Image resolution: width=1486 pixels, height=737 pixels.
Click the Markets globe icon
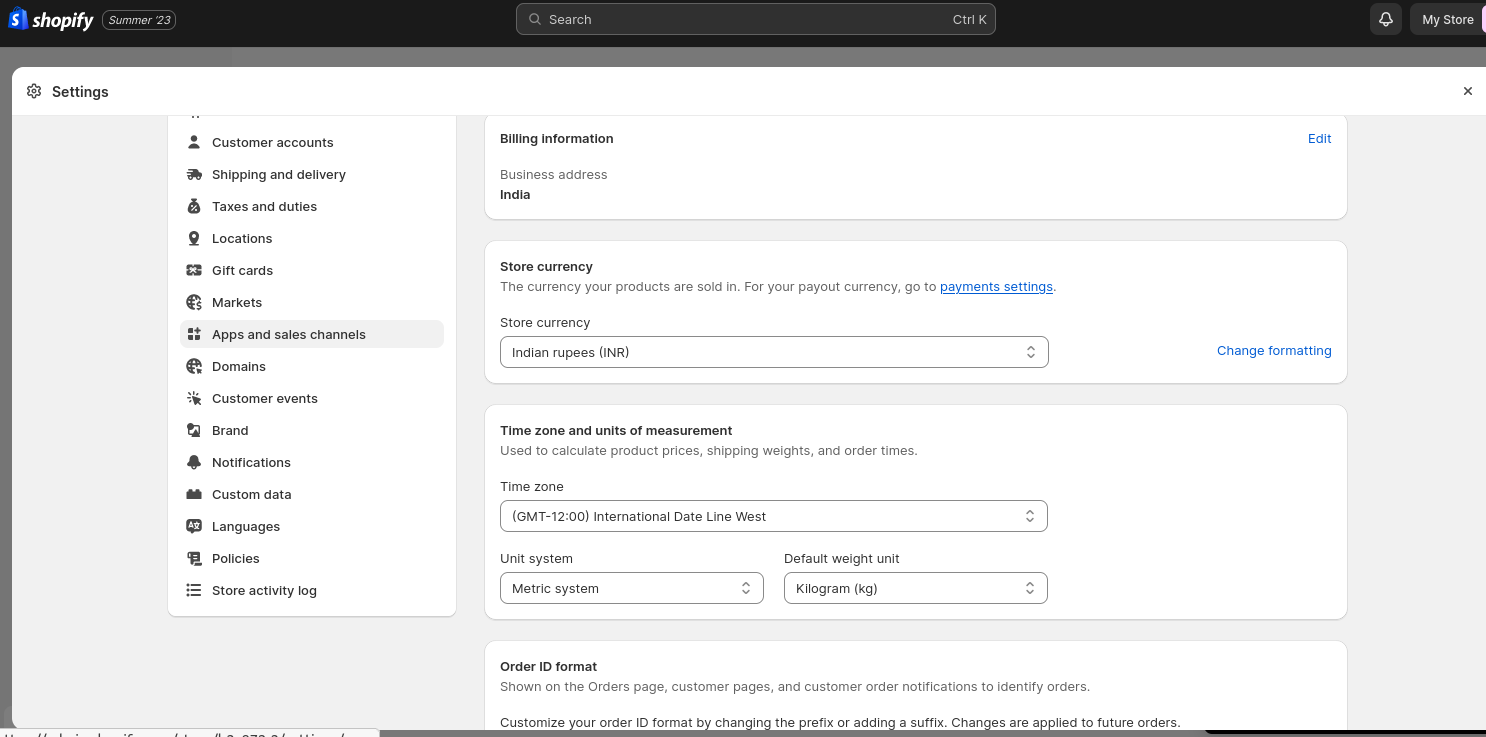point(194,302)
